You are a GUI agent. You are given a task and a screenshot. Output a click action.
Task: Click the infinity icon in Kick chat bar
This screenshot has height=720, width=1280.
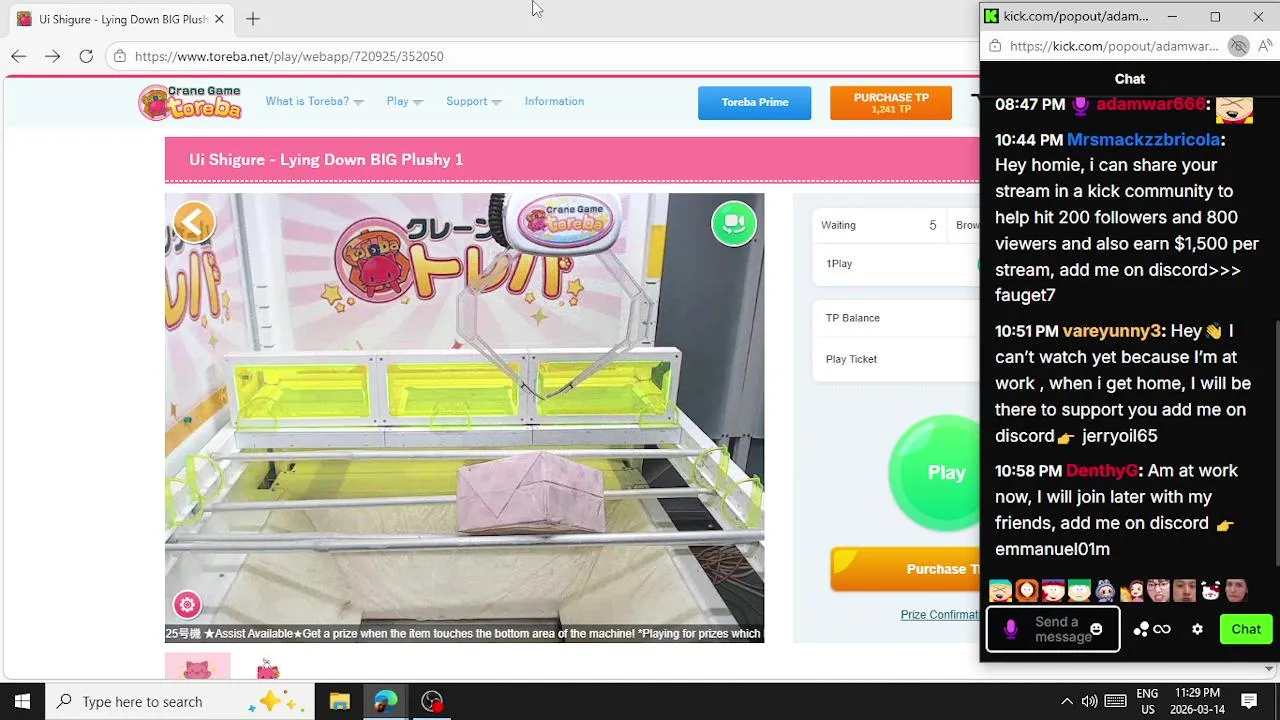(x=1162, y=629)
